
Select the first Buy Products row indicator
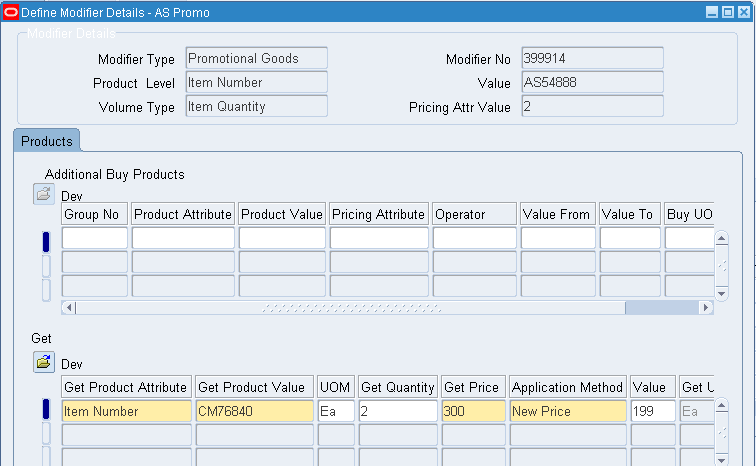(x=46, y=241)
